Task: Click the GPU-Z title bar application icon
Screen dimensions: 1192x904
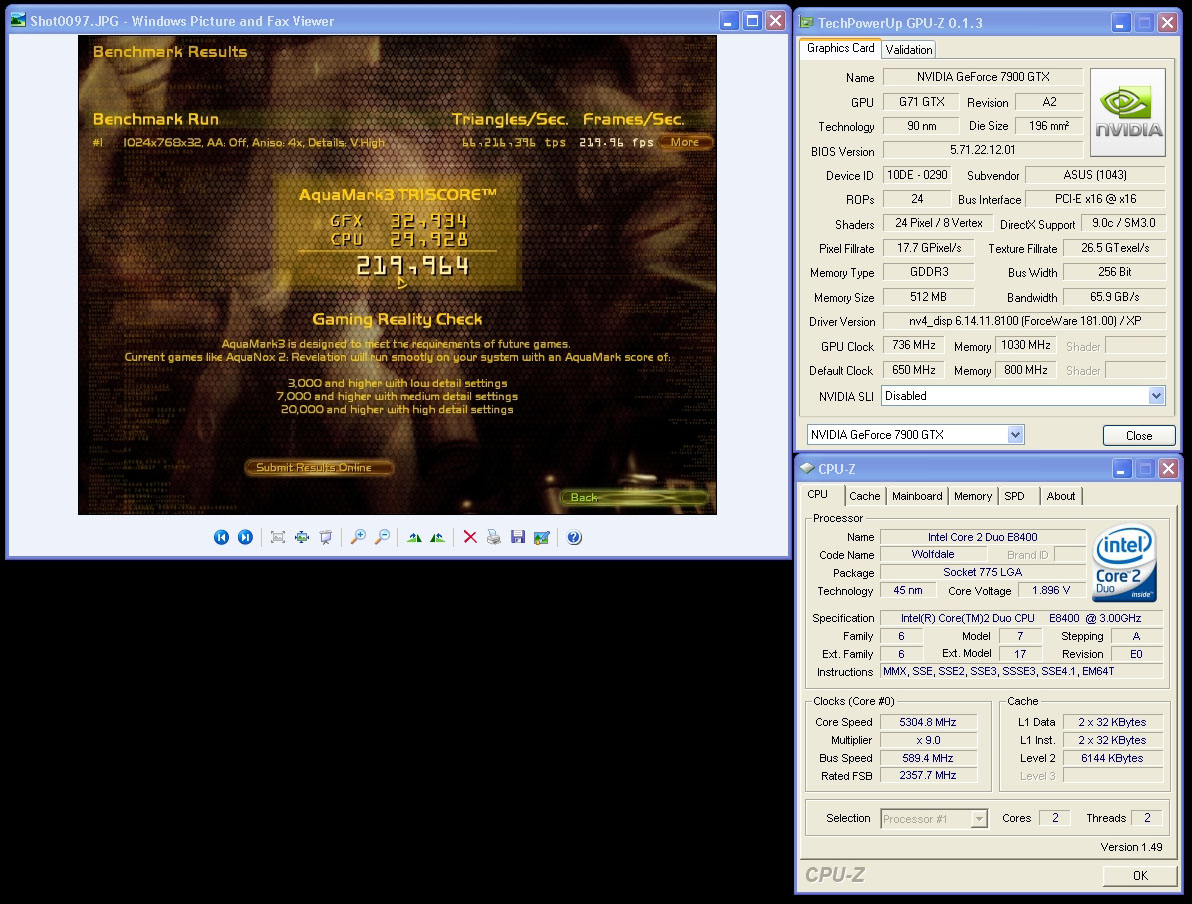Action: tap(807, 22)
